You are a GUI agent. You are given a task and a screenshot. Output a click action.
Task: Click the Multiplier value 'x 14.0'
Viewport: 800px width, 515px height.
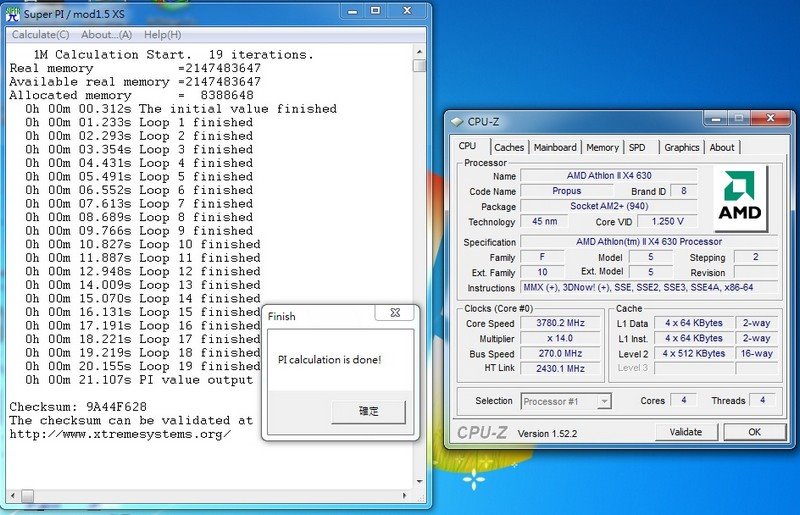[x=560, y=338]
